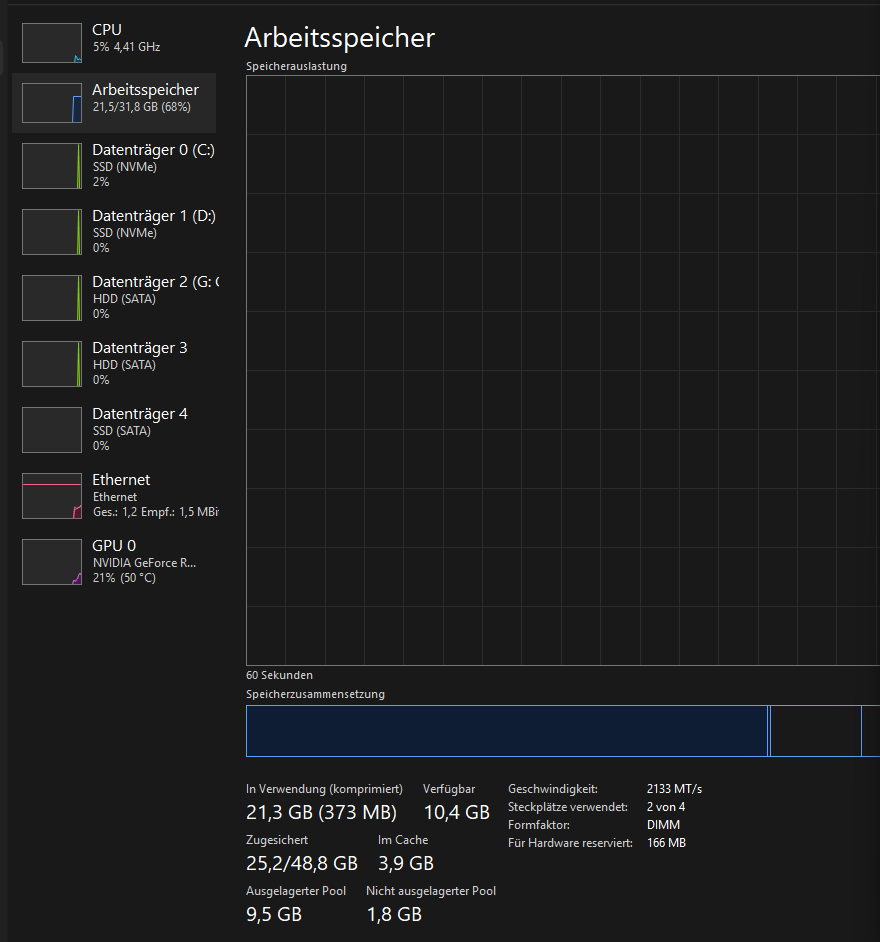Select Datenträger 2 (G:) HDD entry

point(114,298)
